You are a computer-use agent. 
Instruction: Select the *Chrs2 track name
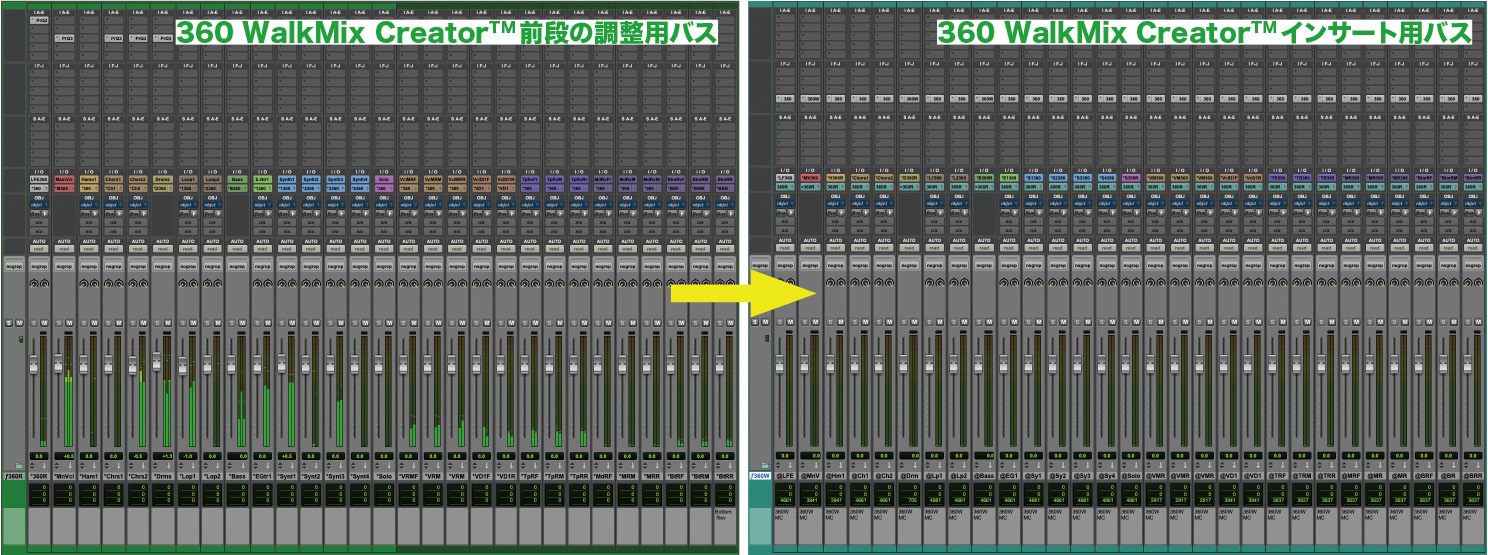[137, 476]
